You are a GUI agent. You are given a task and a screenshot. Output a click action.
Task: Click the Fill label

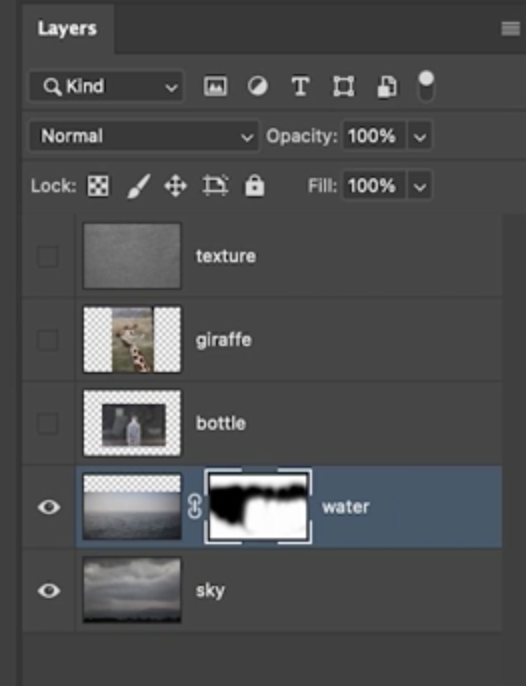tap(322, 186)
